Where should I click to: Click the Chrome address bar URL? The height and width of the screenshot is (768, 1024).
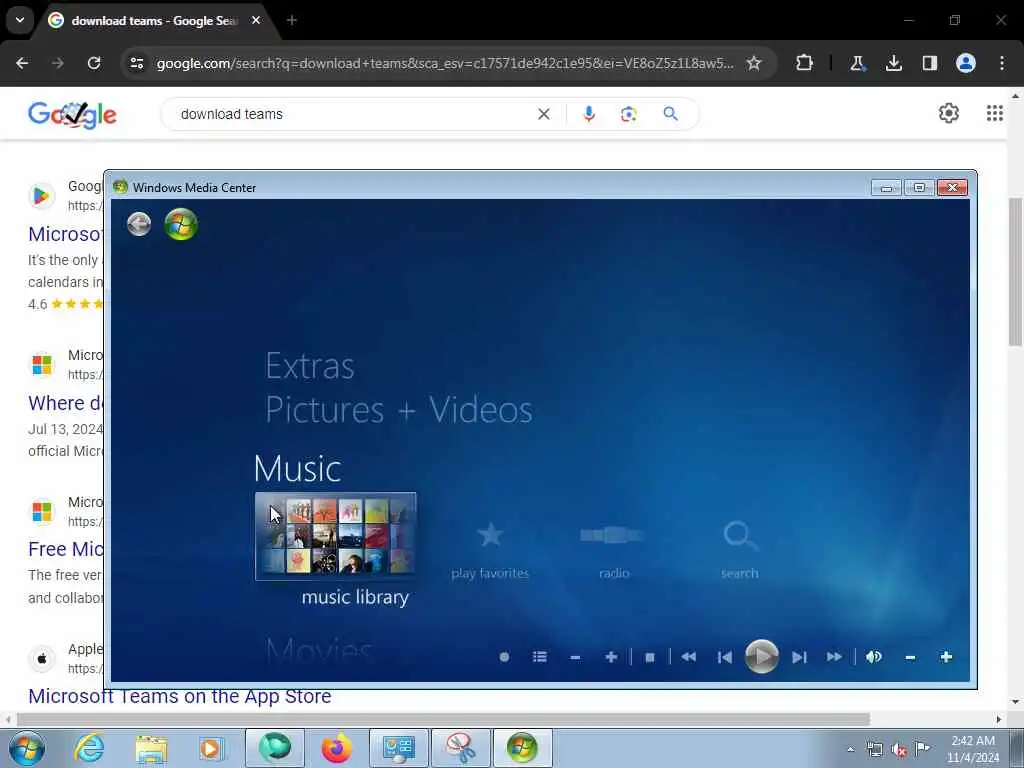(x=444, y=63)
